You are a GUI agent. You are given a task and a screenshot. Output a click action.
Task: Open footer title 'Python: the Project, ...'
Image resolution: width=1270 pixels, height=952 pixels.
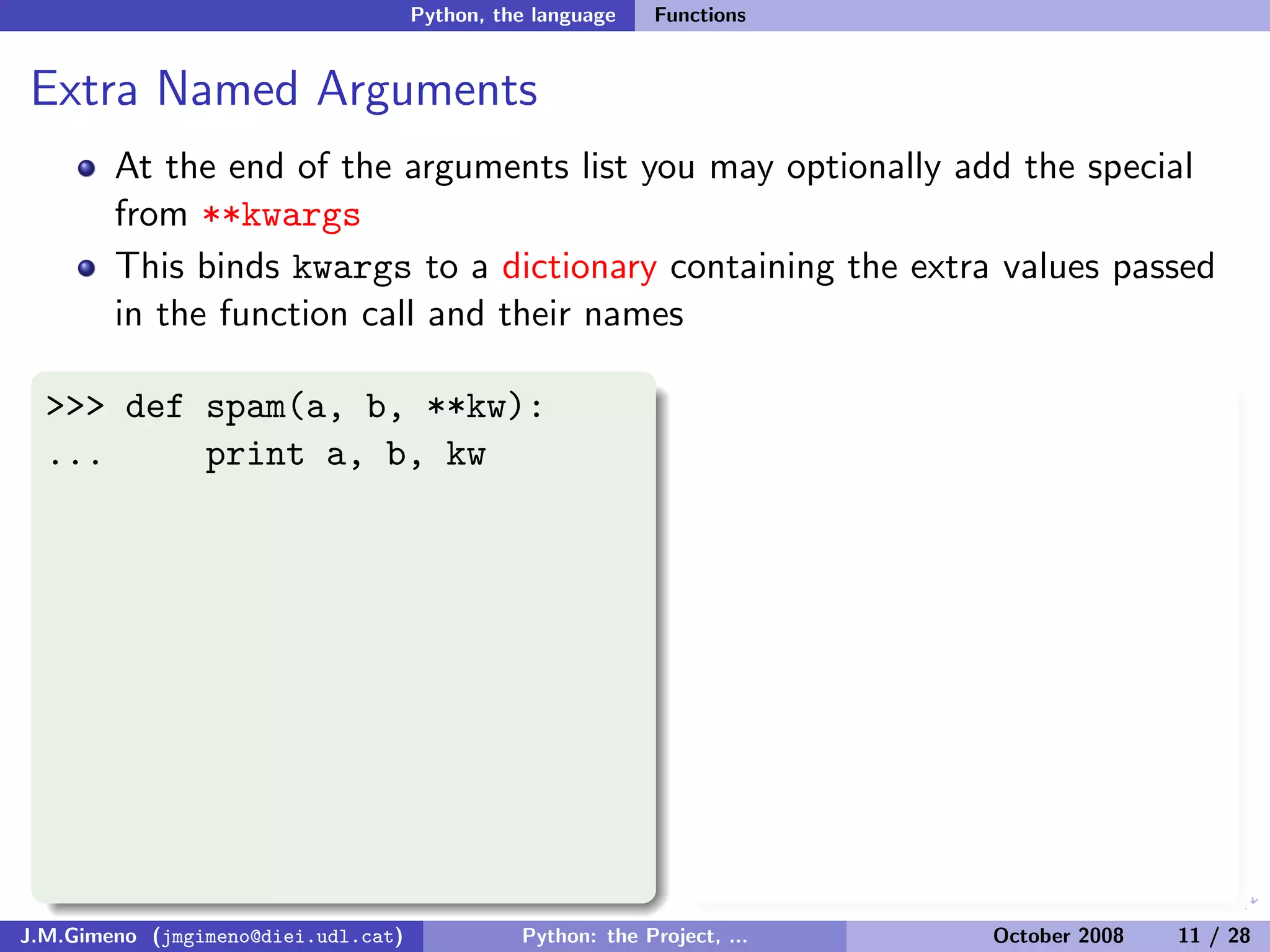tap(635, 936)
